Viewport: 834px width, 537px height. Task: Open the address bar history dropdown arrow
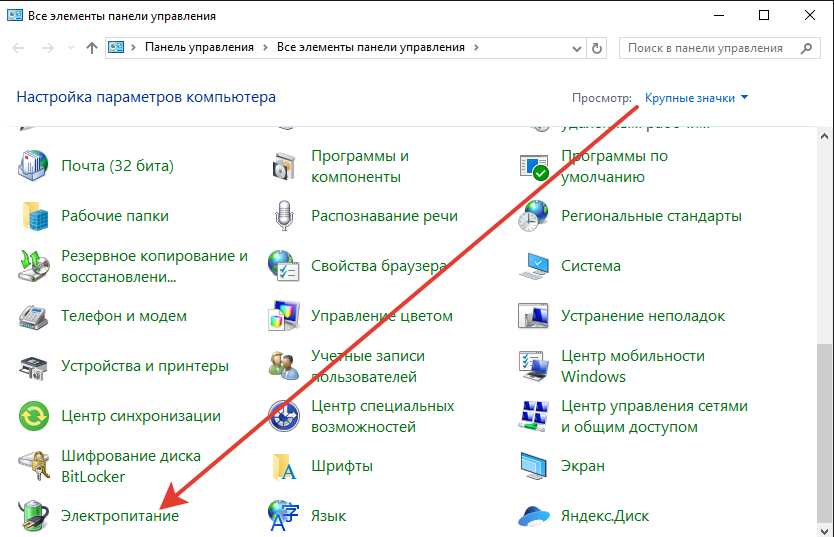tap(577, 47)
